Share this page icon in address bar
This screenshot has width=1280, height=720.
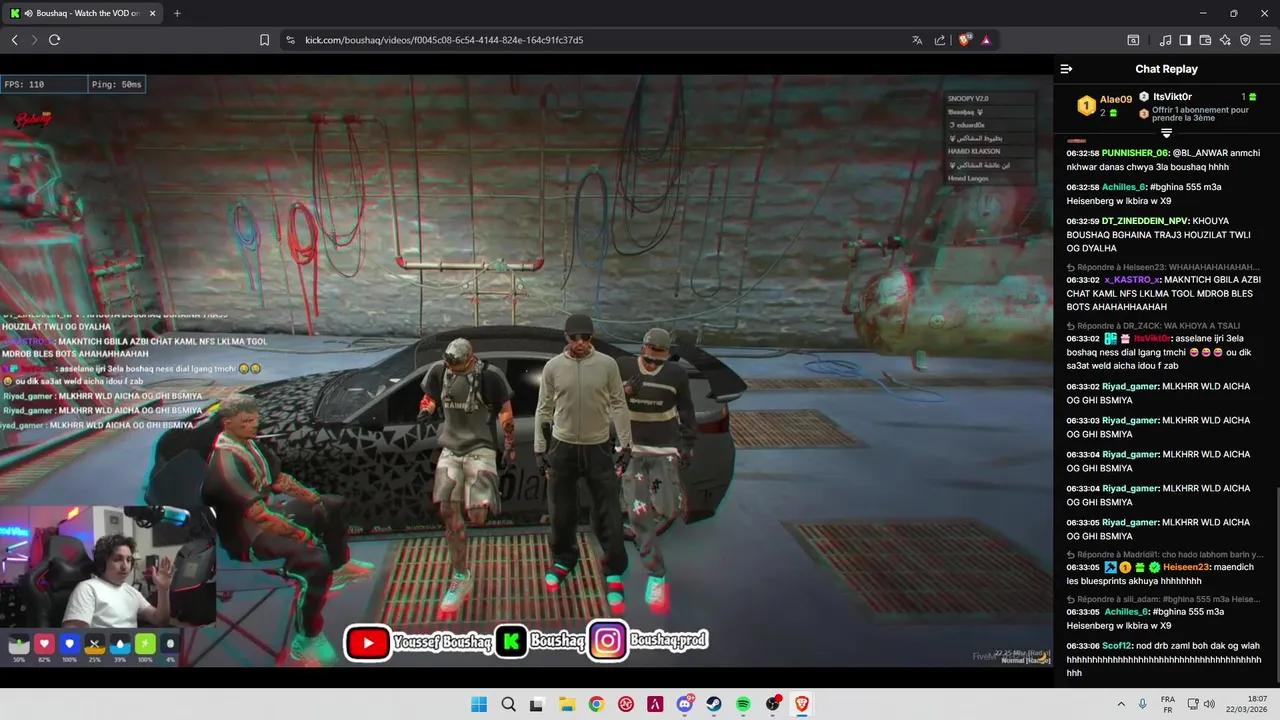(940, 40)
